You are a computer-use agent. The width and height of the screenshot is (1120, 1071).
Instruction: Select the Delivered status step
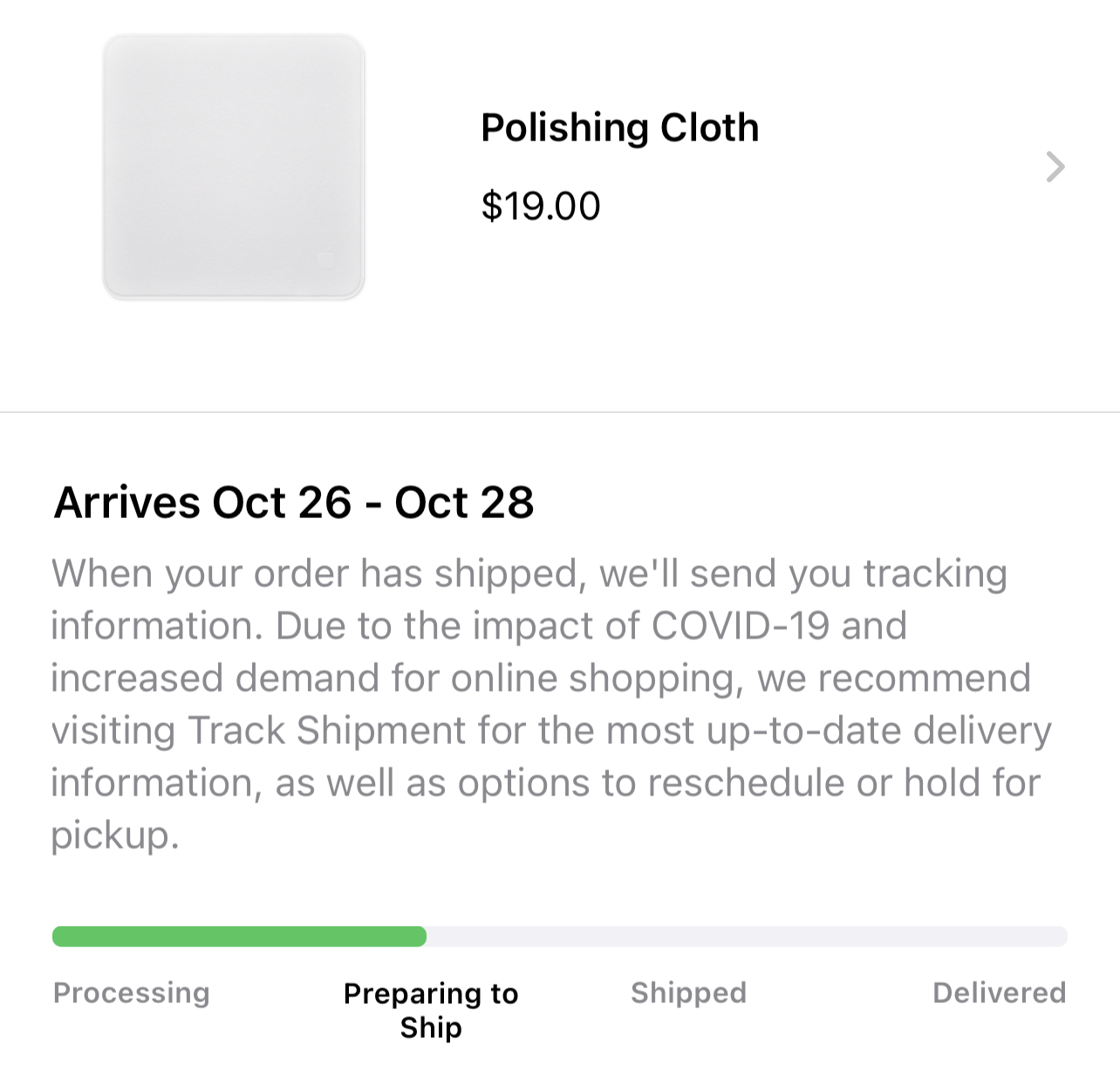click(999, 993)
